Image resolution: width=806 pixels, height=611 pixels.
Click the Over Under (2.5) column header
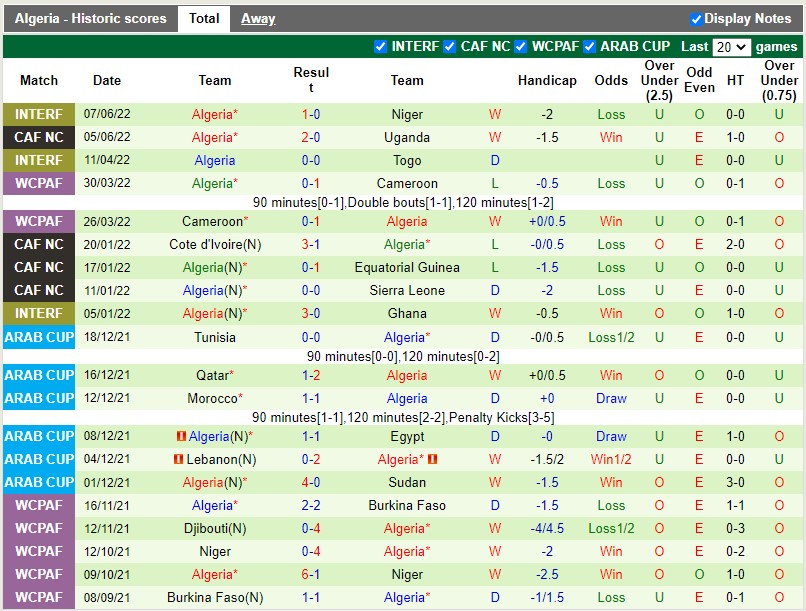click(660, 81)
